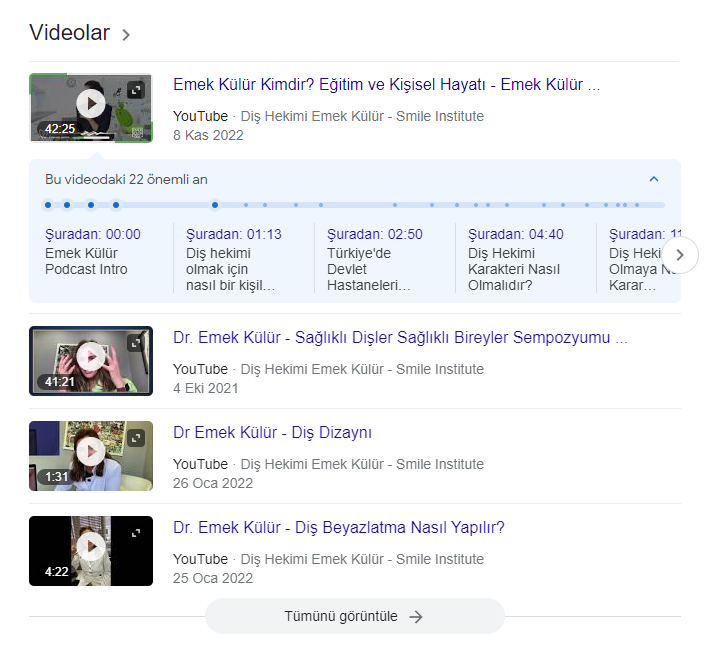712x650 pixels.
Task: Jump to key moment Şuradan: 04:40
Action: tap(515, 234)
